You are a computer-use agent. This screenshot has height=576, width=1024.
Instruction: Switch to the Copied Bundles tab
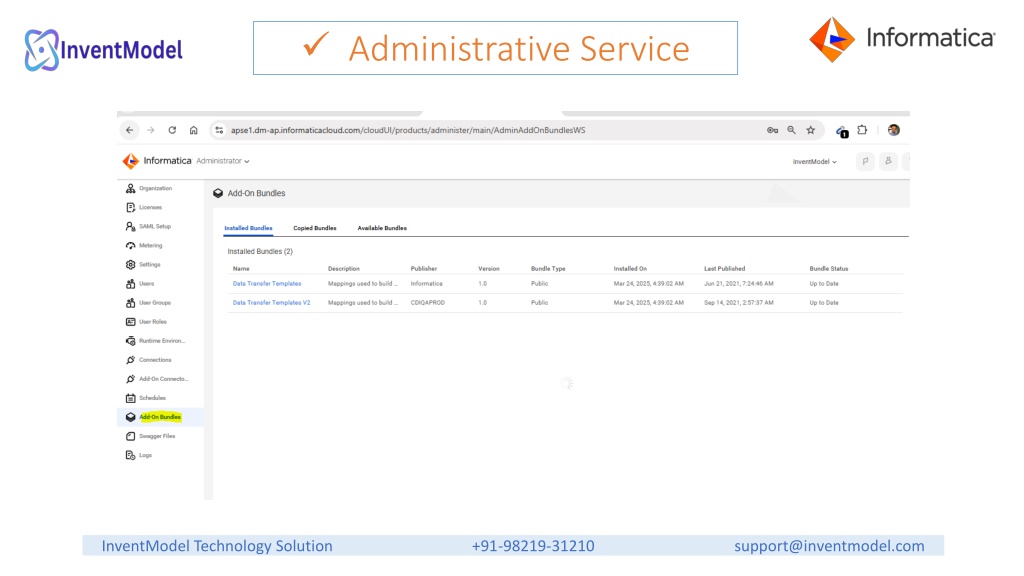[x=315, y=228]
